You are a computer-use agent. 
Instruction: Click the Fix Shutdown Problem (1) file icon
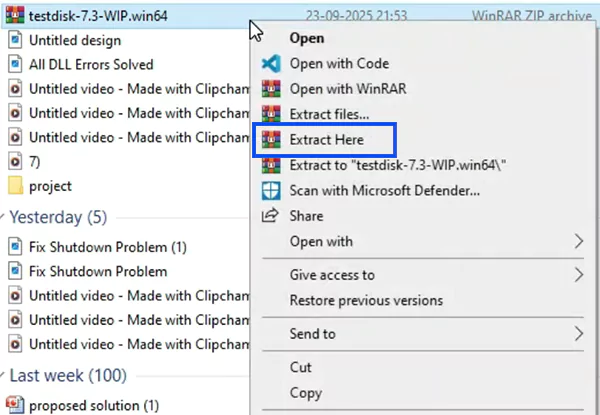[15, 247]
